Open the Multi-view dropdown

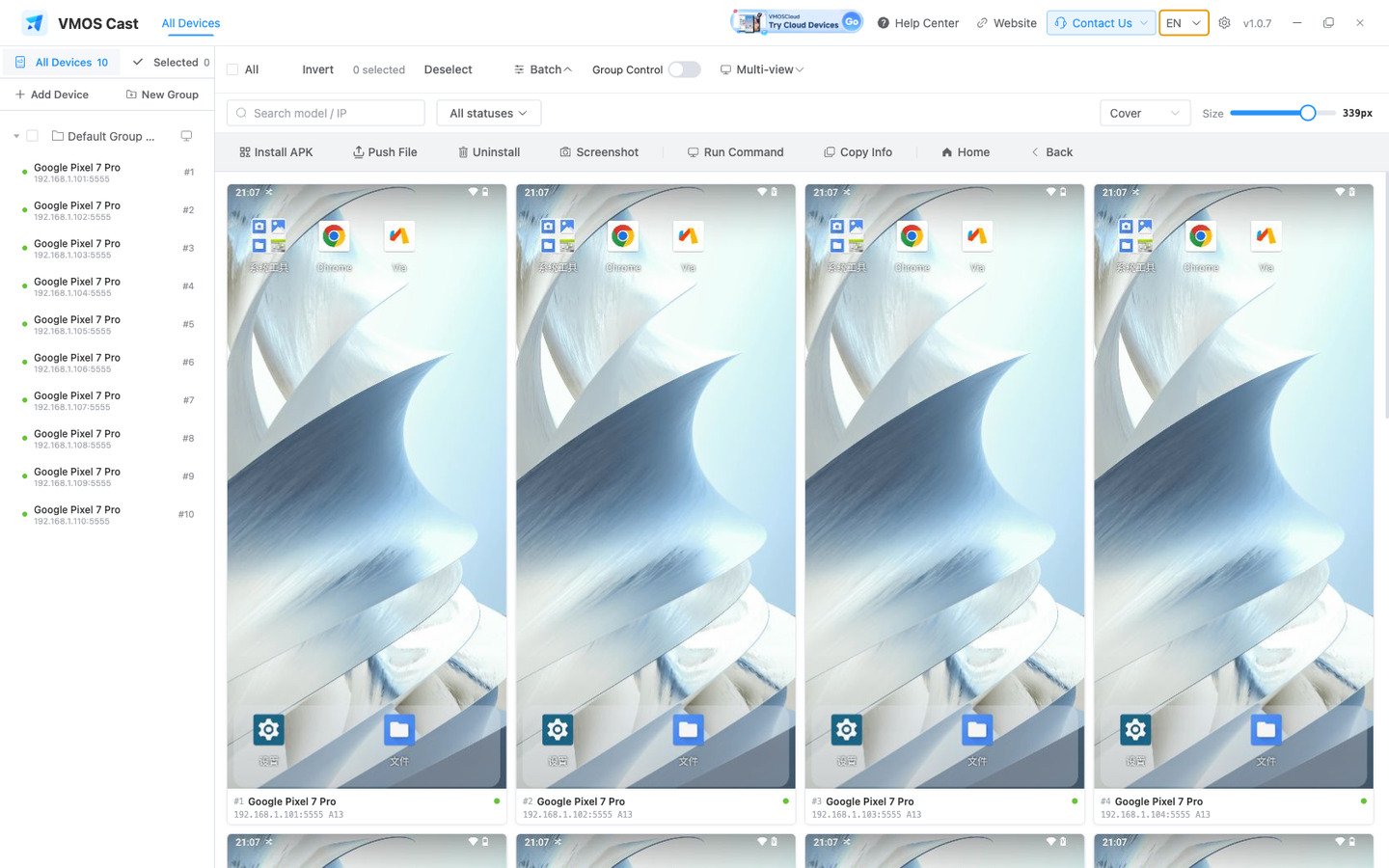(x=762, y=69)
